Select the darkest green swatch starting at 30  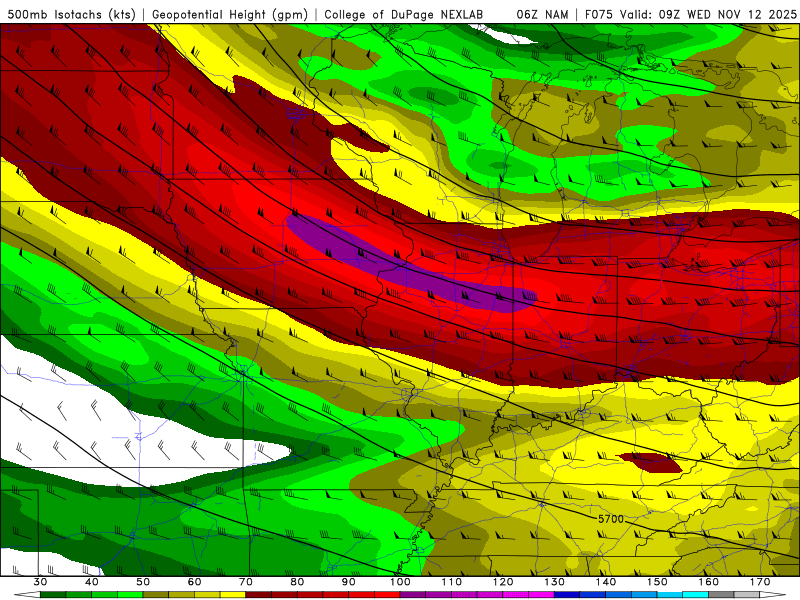pyautogui.click(x=53, y=594)
